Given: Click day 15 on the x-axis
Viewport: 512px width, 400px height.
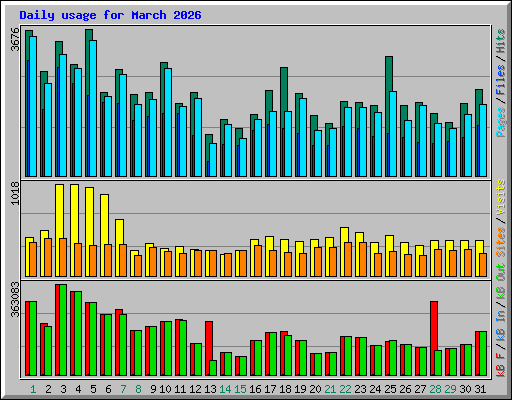Looking at the screenshot, I should click(x=240, y=389).
